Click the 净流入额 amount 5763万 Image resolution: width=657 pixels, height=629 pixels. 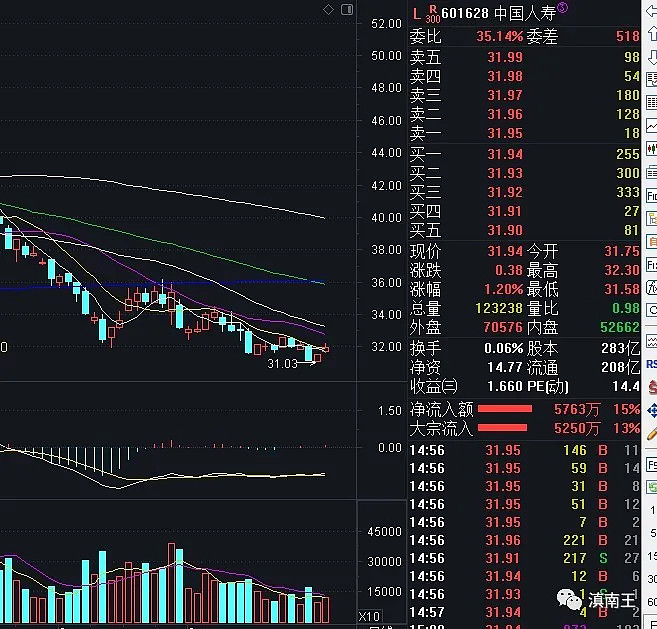click(x=577, y=409)
